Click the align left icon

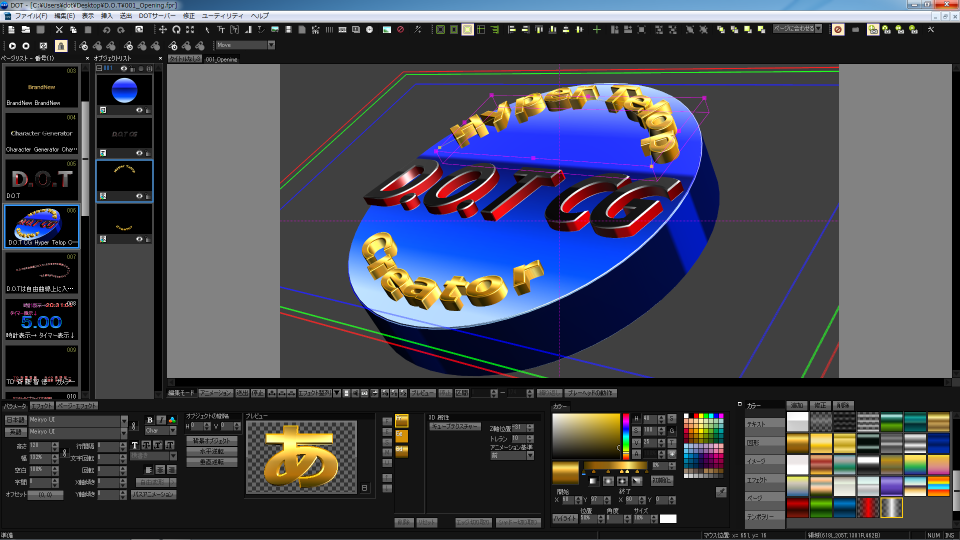(x=512, y=29)
